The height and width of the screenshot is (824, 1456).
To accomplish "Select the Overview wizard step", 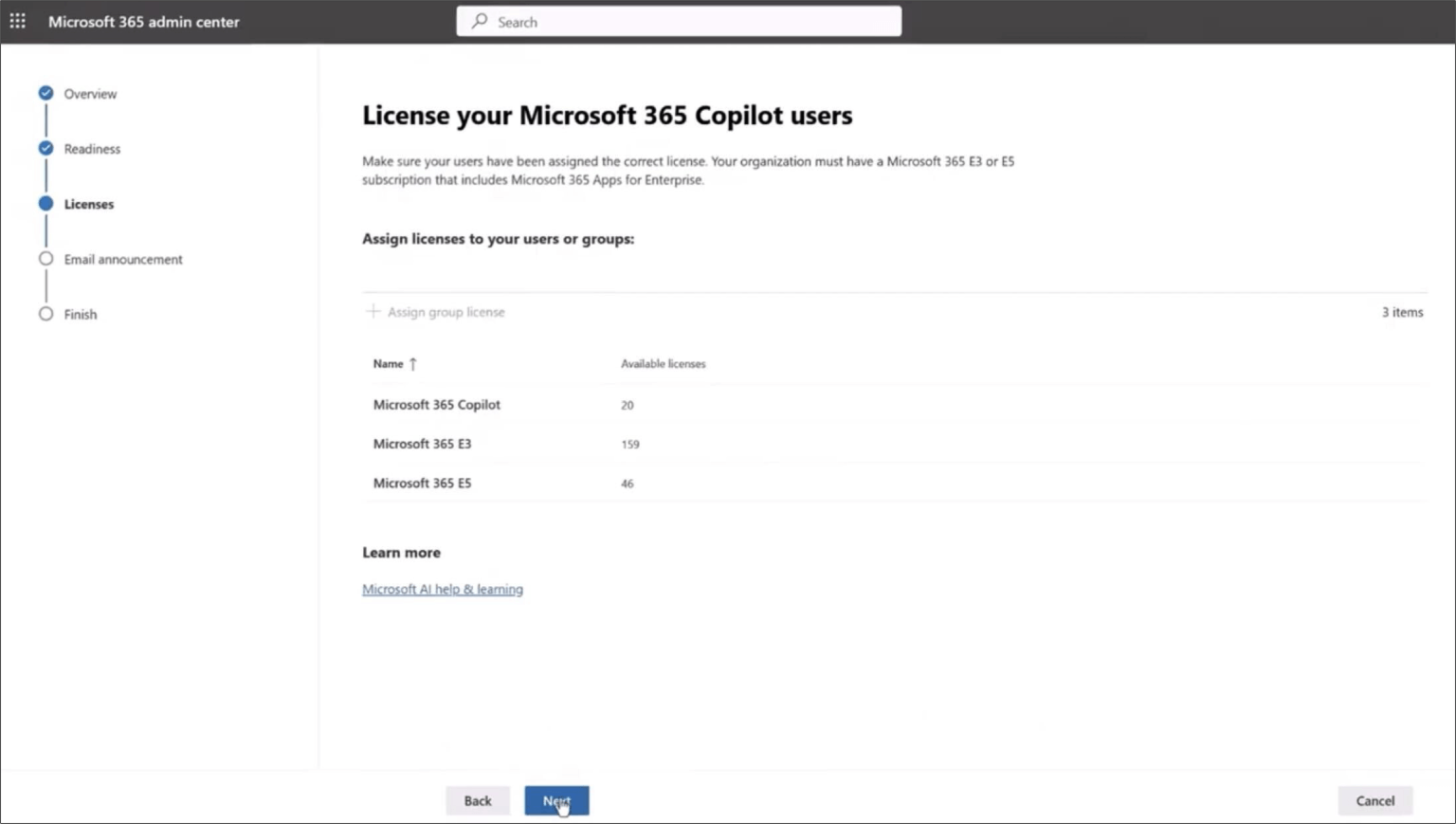I will tap(90, 93).
